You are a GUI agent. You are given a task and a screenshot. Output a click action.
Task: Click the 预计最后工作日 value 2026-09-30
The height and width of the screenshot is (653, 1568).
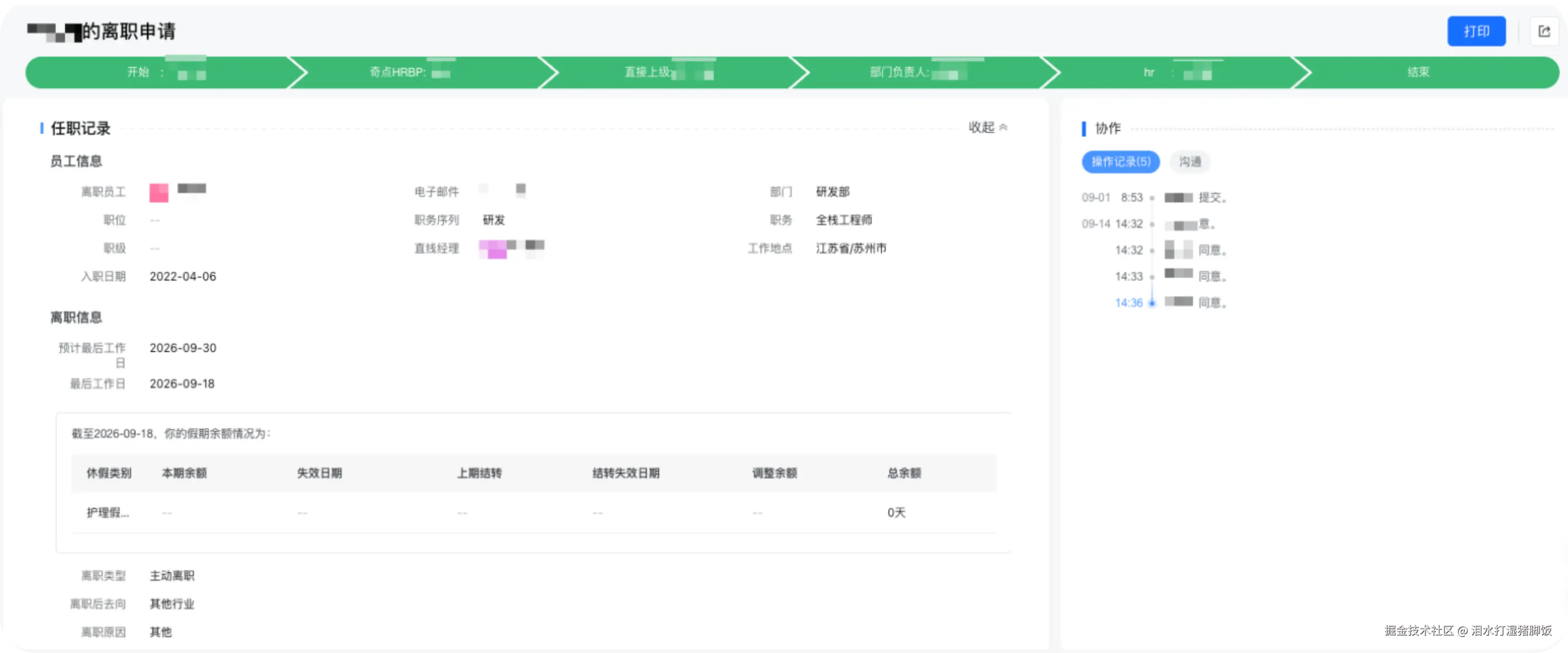[182, 348]
